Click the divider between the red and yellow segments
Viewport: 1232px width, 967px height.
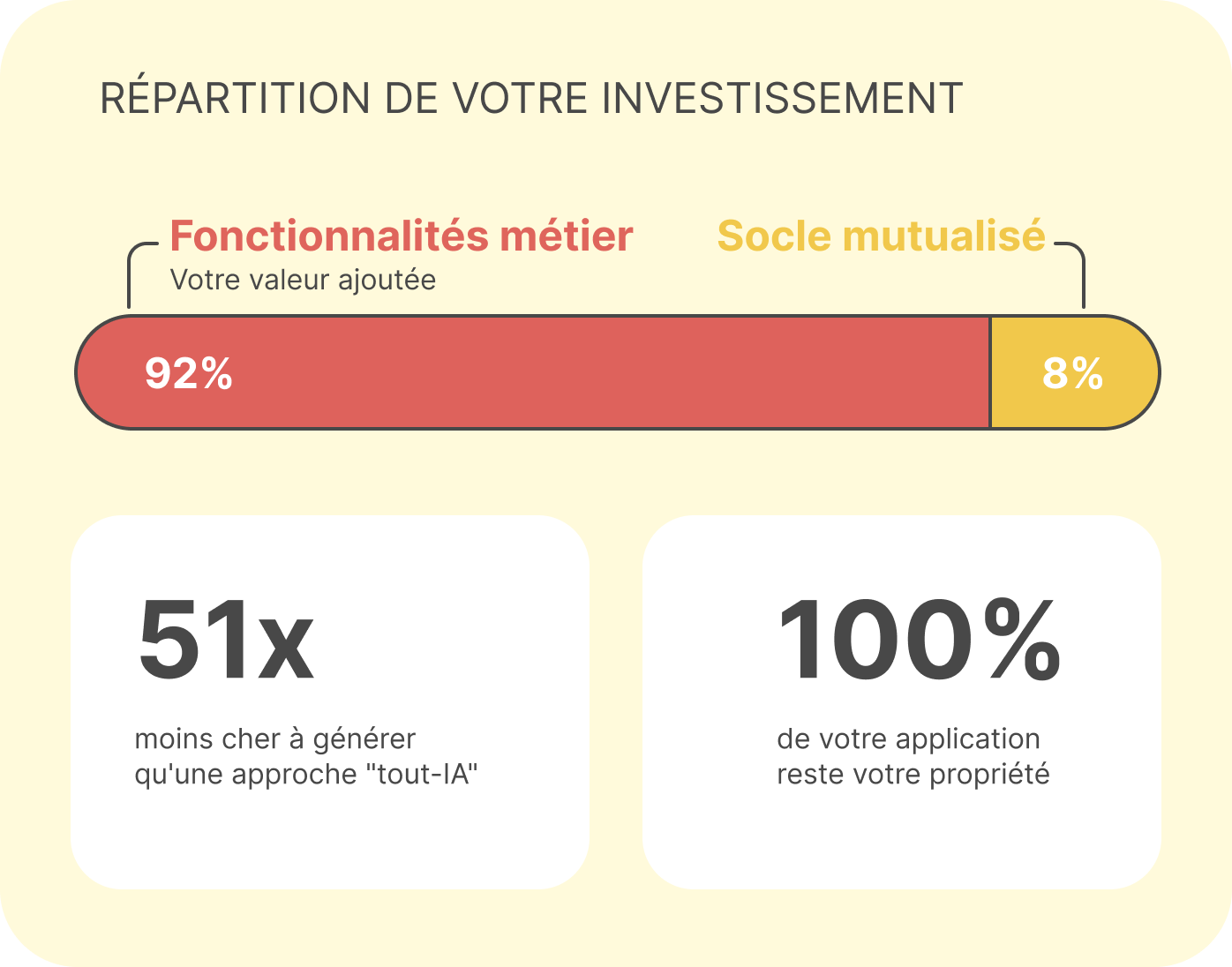click(x=990, y=372)
